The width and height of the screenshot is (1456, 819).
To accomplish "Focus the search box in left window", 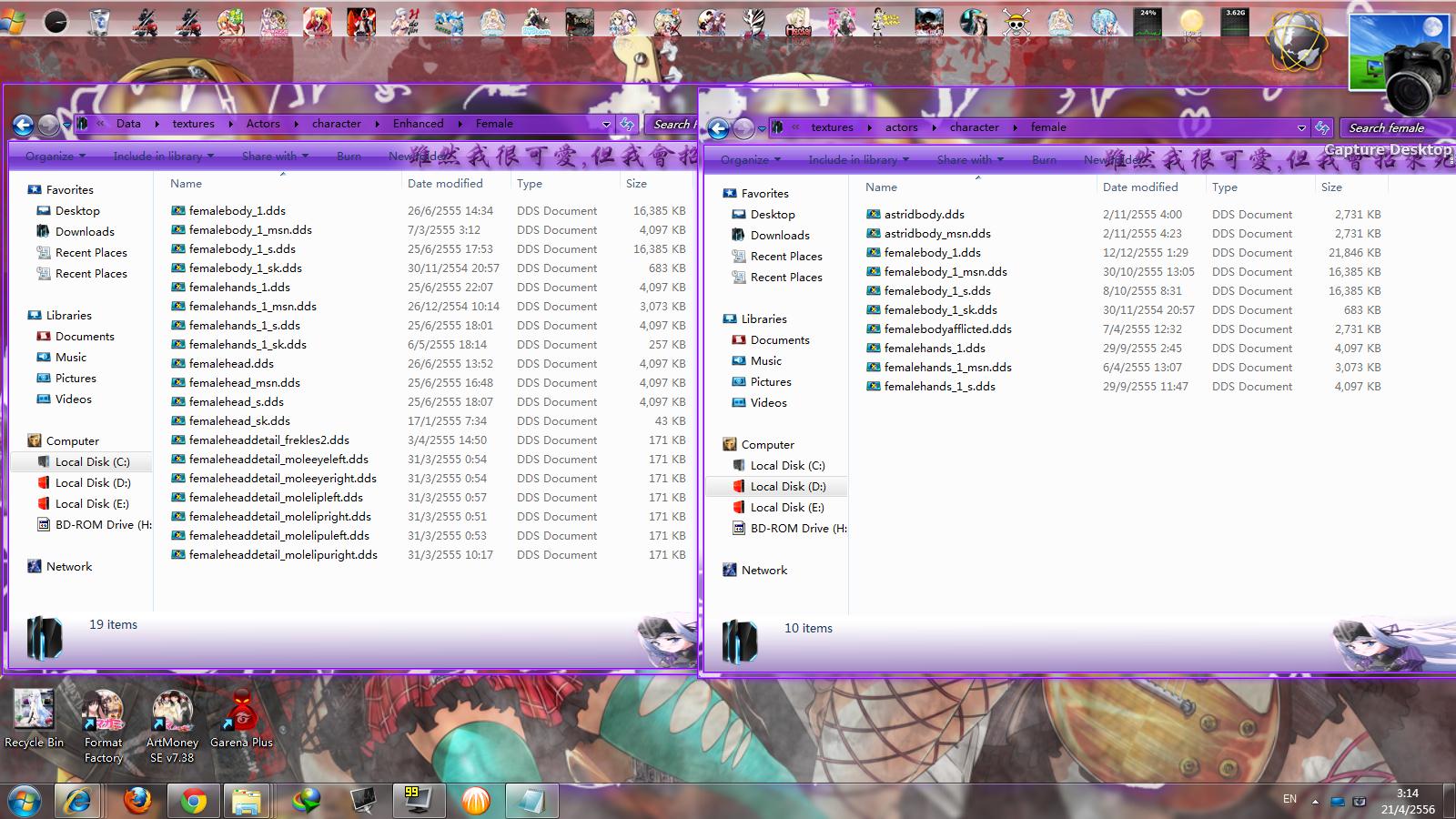I will click(672, 124).
